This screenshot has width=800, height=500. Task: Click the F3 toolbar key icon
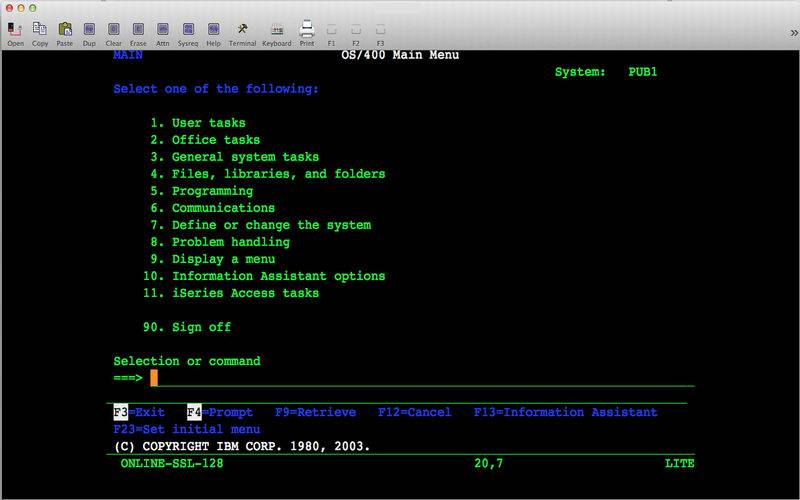coord(380,34)
